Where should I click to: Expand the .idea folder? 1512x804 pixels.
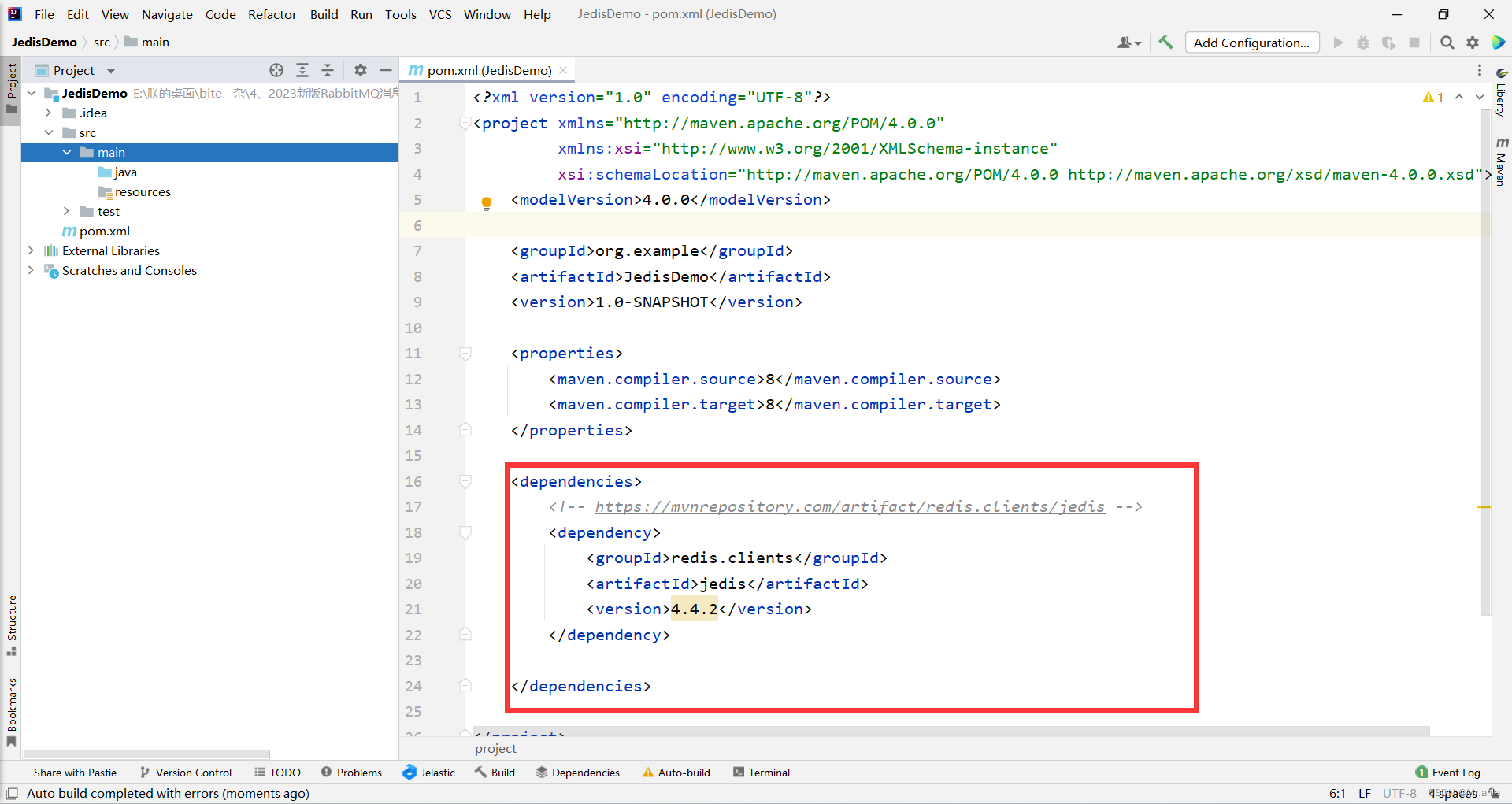tap(49, 113)
